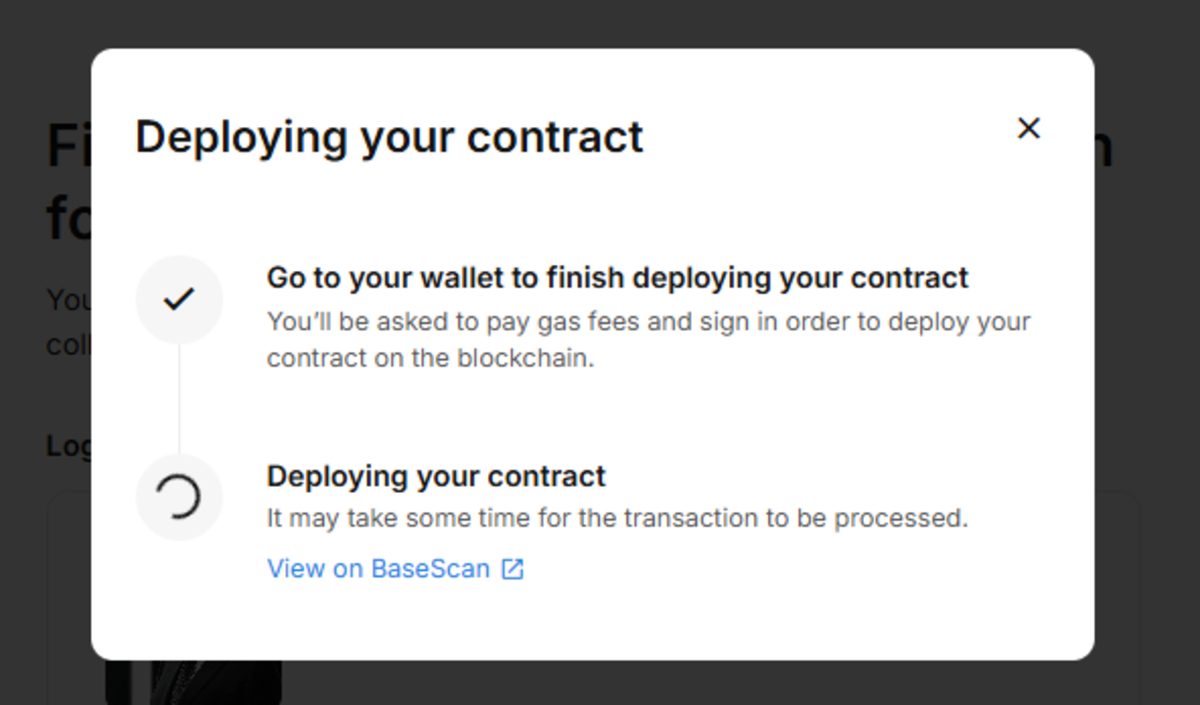Click the second heading line starting fo
This screenshot has height=705, width=1200.
point(69,220)
